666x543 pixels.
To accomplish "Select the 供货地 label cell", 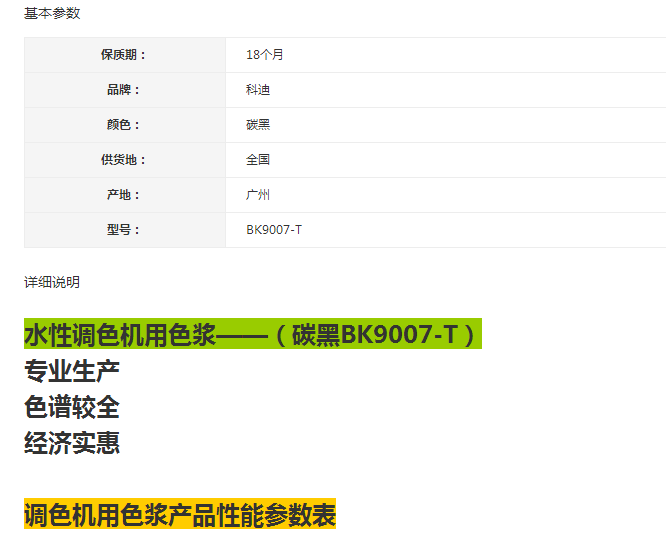I will pyautogui.click(x=124, y=160).
